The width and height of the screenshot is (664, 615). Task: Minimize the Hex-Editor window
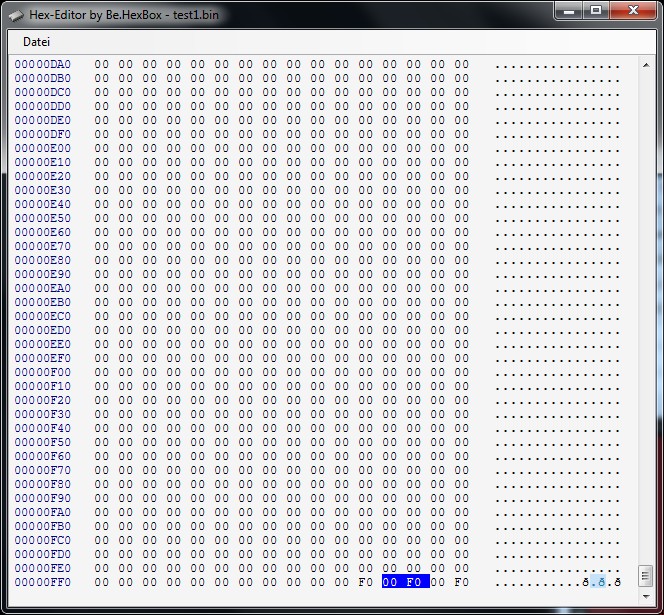(x=571, y=10)
